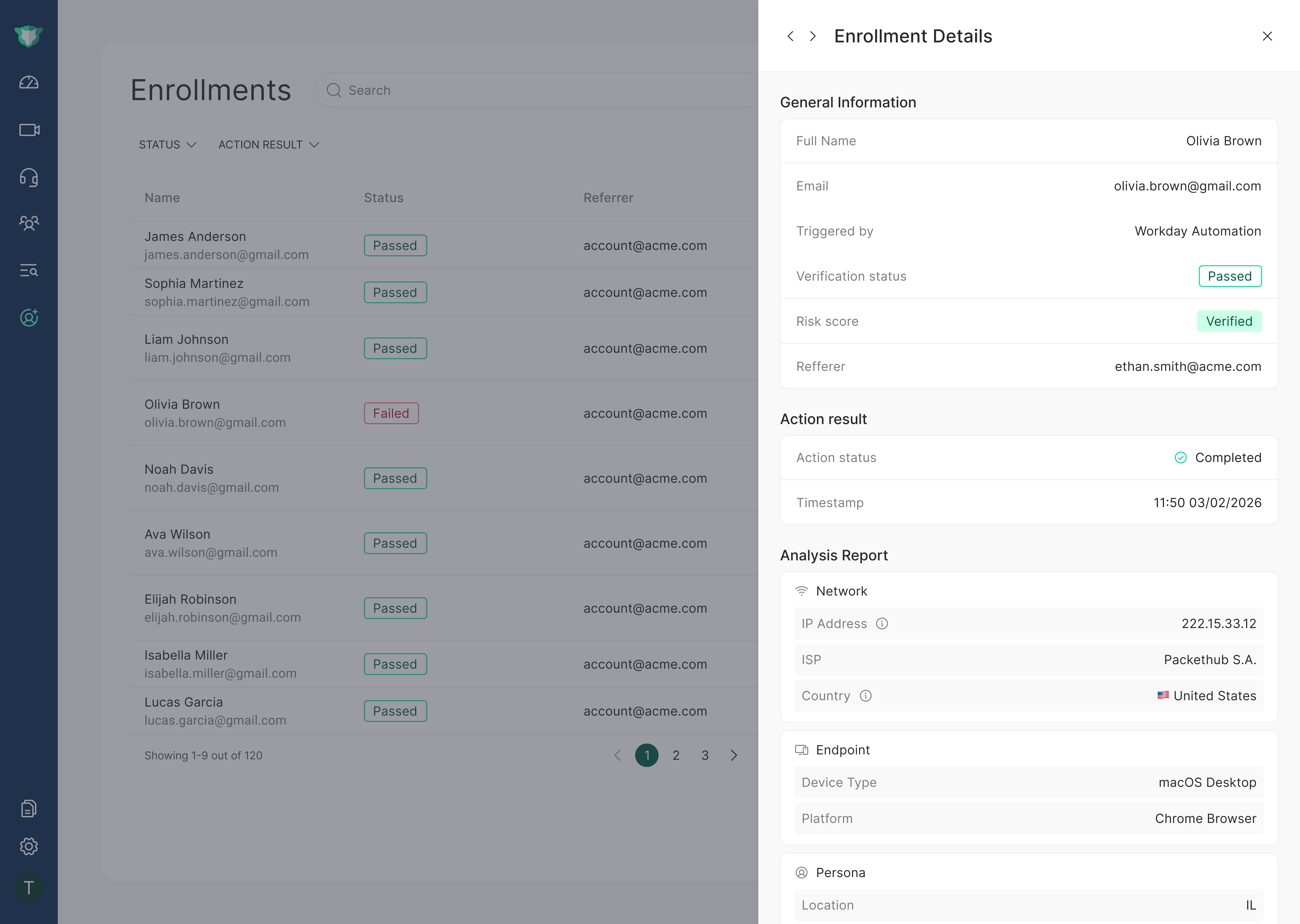Screen dimensions: 1300x924
Task: Open the documents icon in sidebar
Action: [x=28, y=808]
